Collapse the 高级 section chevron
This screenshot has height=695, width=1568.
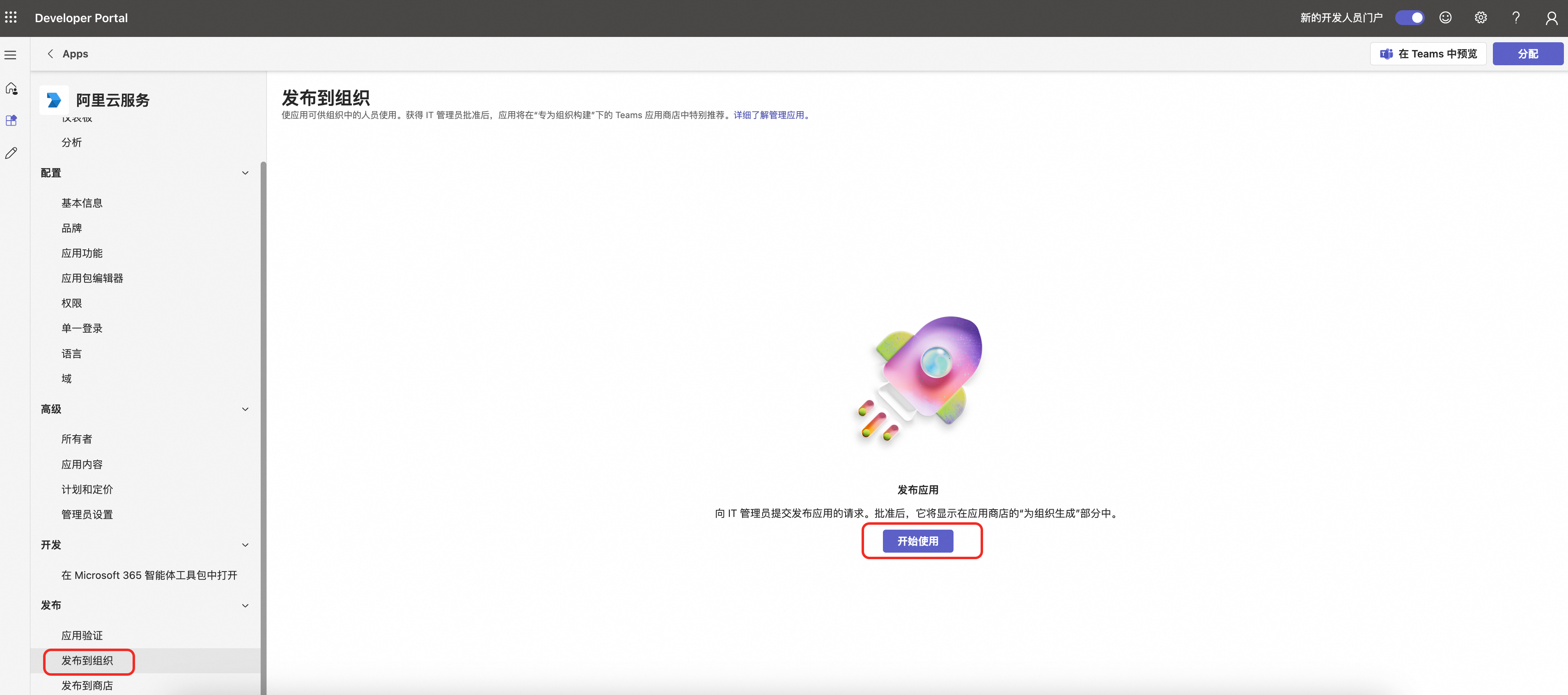click(x=245, y=409)
